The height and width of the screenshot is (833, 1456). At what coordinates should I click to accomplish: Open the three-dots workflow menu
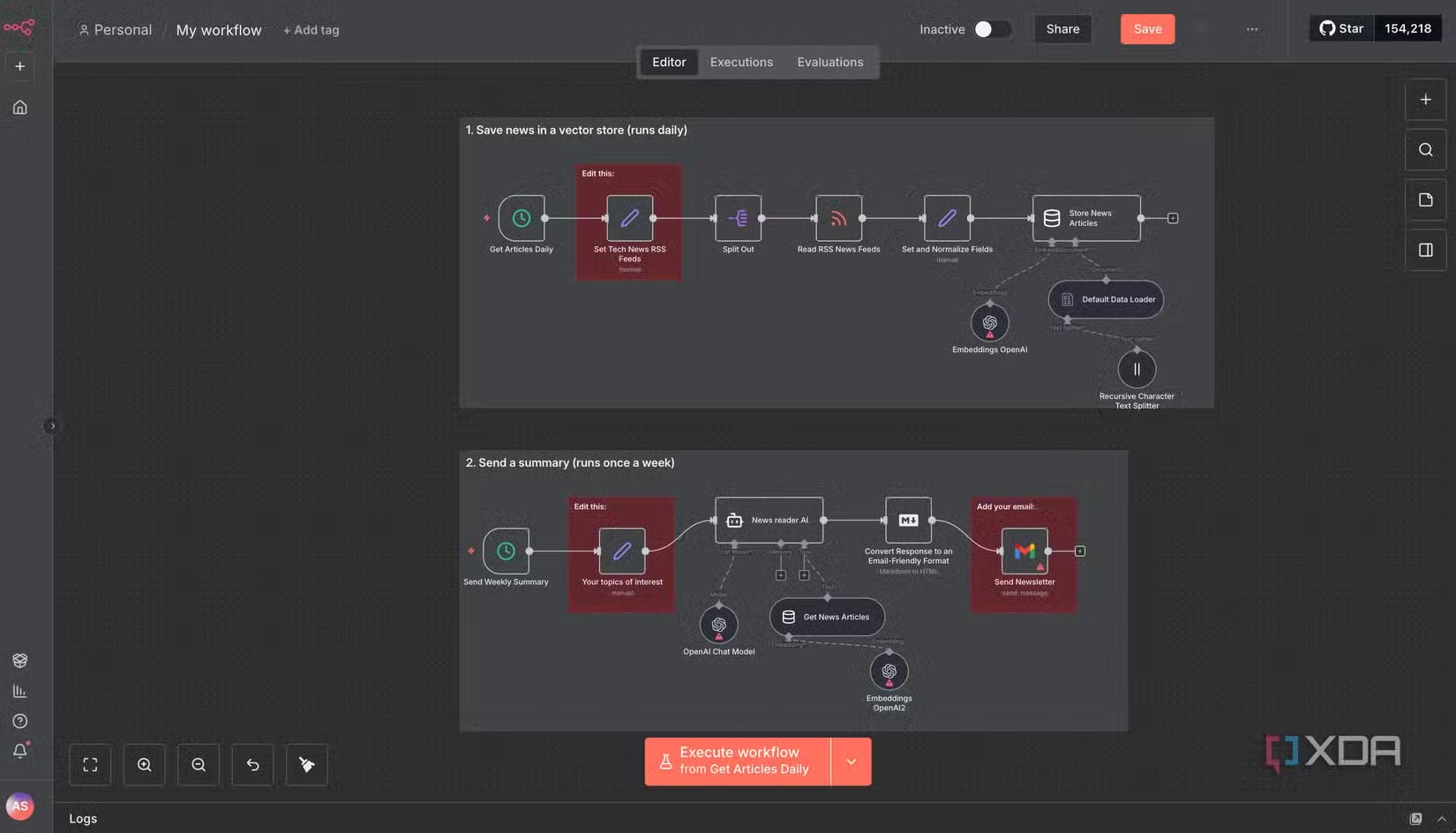[1252, 29]
